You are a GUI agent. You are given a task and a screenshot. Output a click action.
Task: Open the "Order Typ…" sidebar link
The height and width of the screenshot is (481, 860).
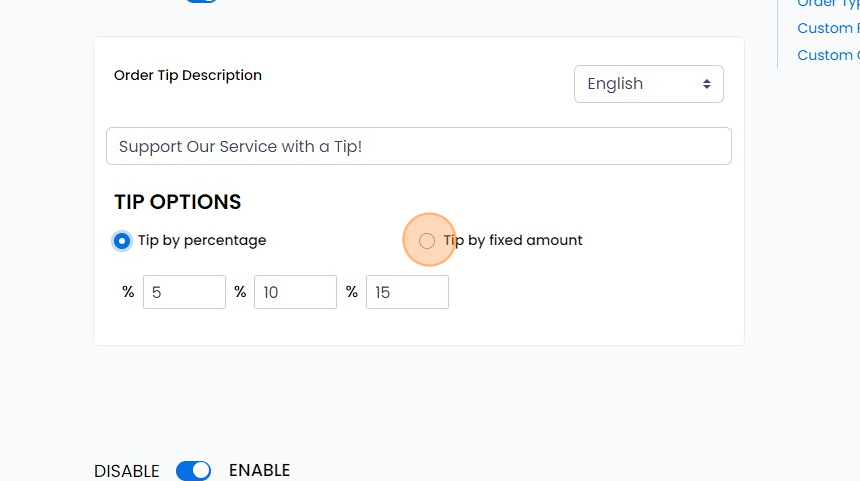click(827, 3)
